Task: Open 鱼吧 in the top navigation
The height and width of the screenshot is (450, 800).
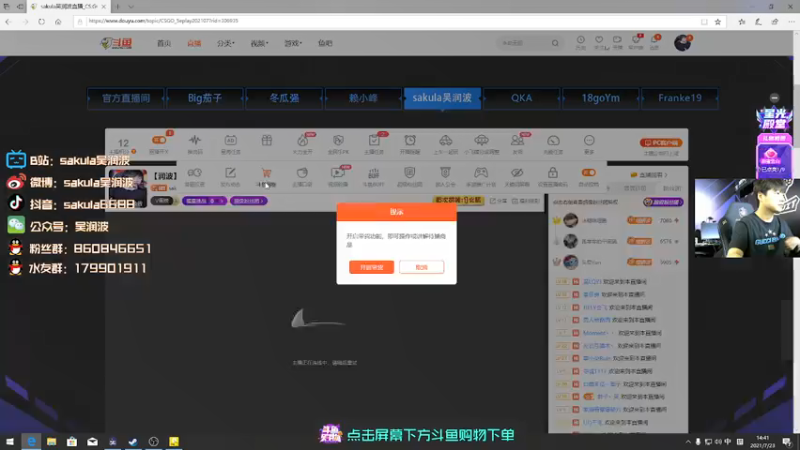Action: 325,43
